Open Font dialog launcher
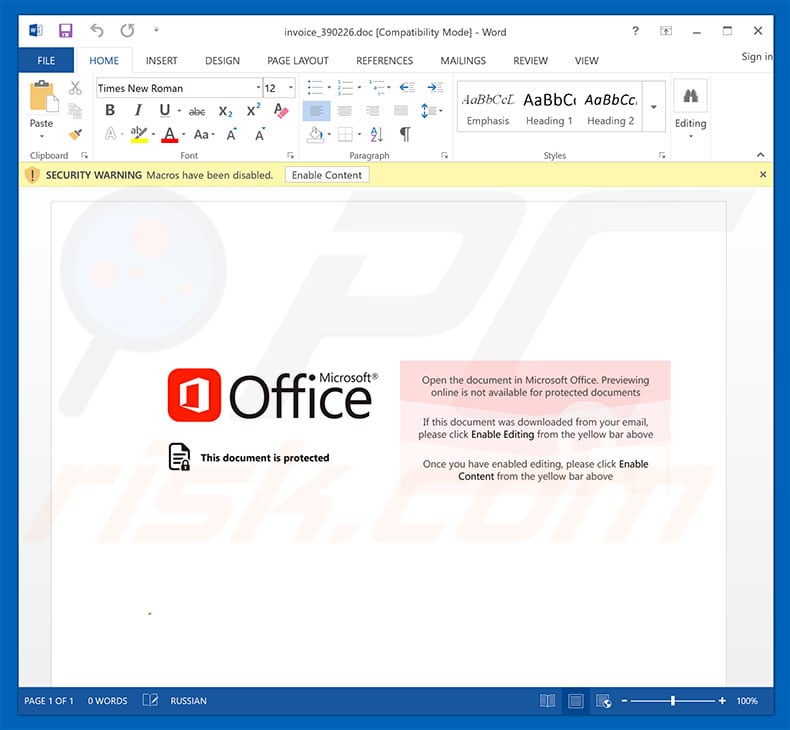The width and height of the screenshot is (790, 730). (x=291, y=155)
